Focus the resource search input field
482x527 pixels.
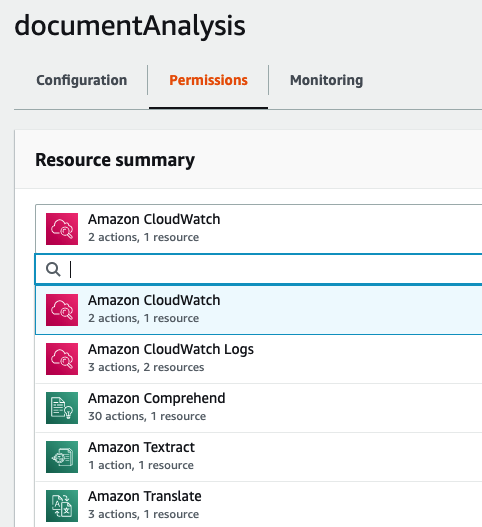[x=258, y=270]
